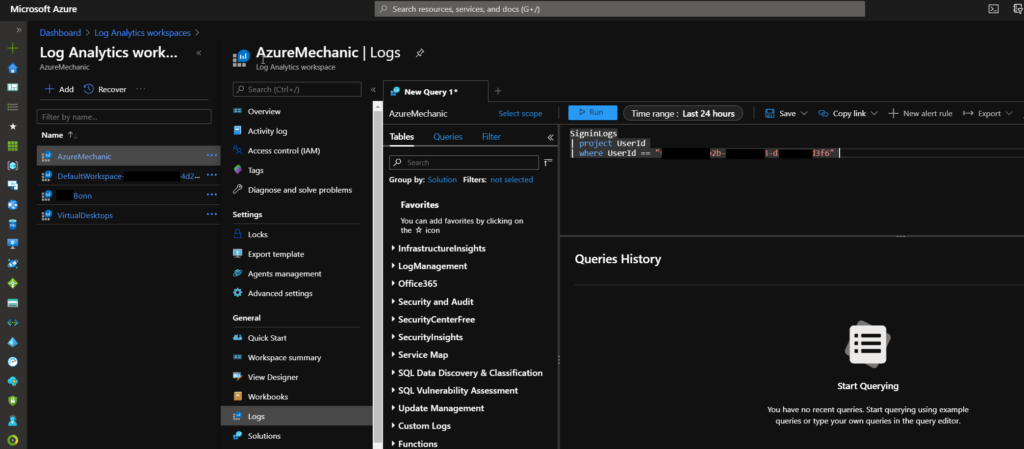
Task: Collapse the resource menu with double chevron
Action: click(x=373, y=89)
